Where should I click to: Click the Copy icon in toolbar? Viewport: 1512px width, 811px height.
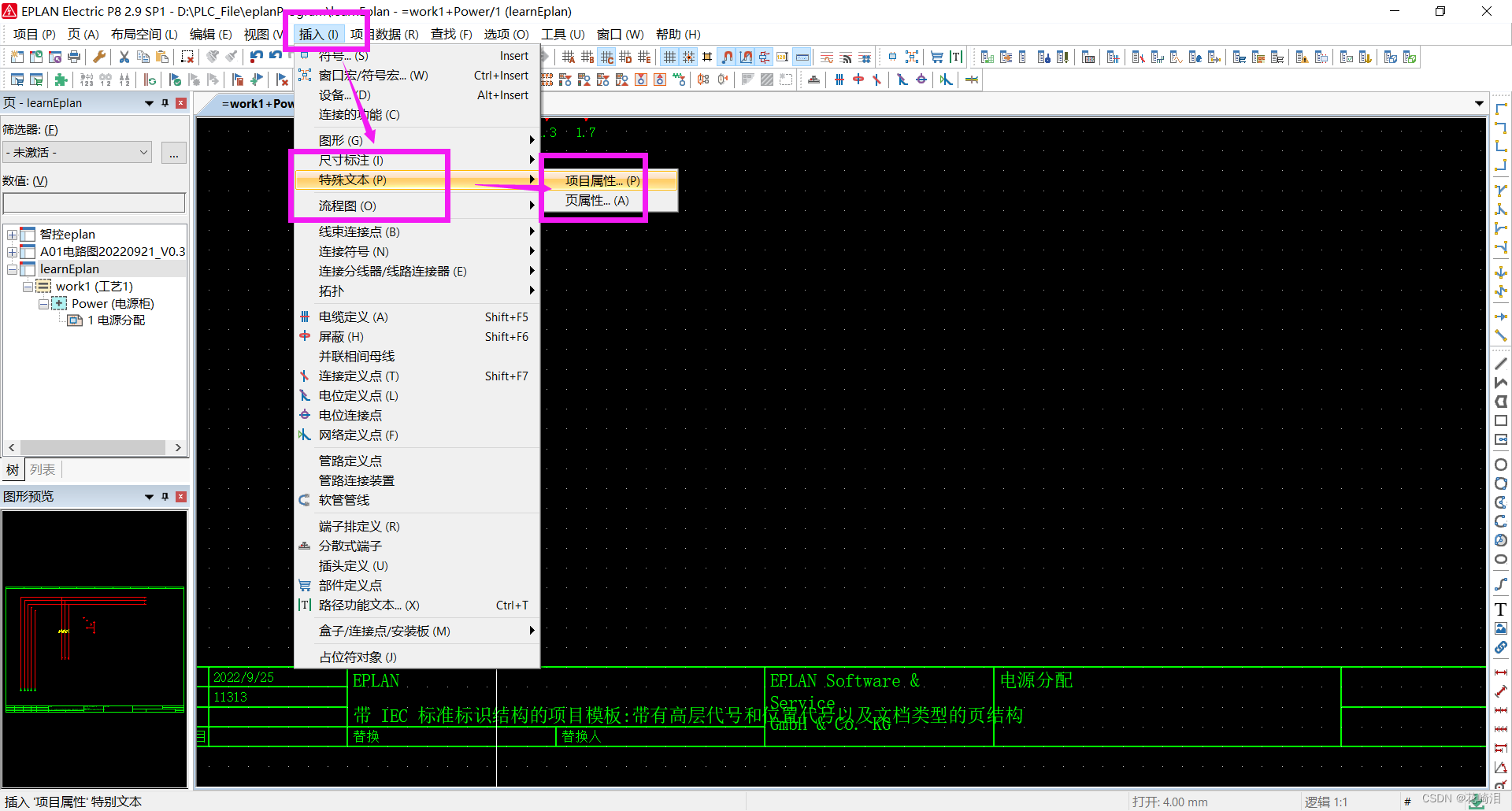(x=143, y=57)
